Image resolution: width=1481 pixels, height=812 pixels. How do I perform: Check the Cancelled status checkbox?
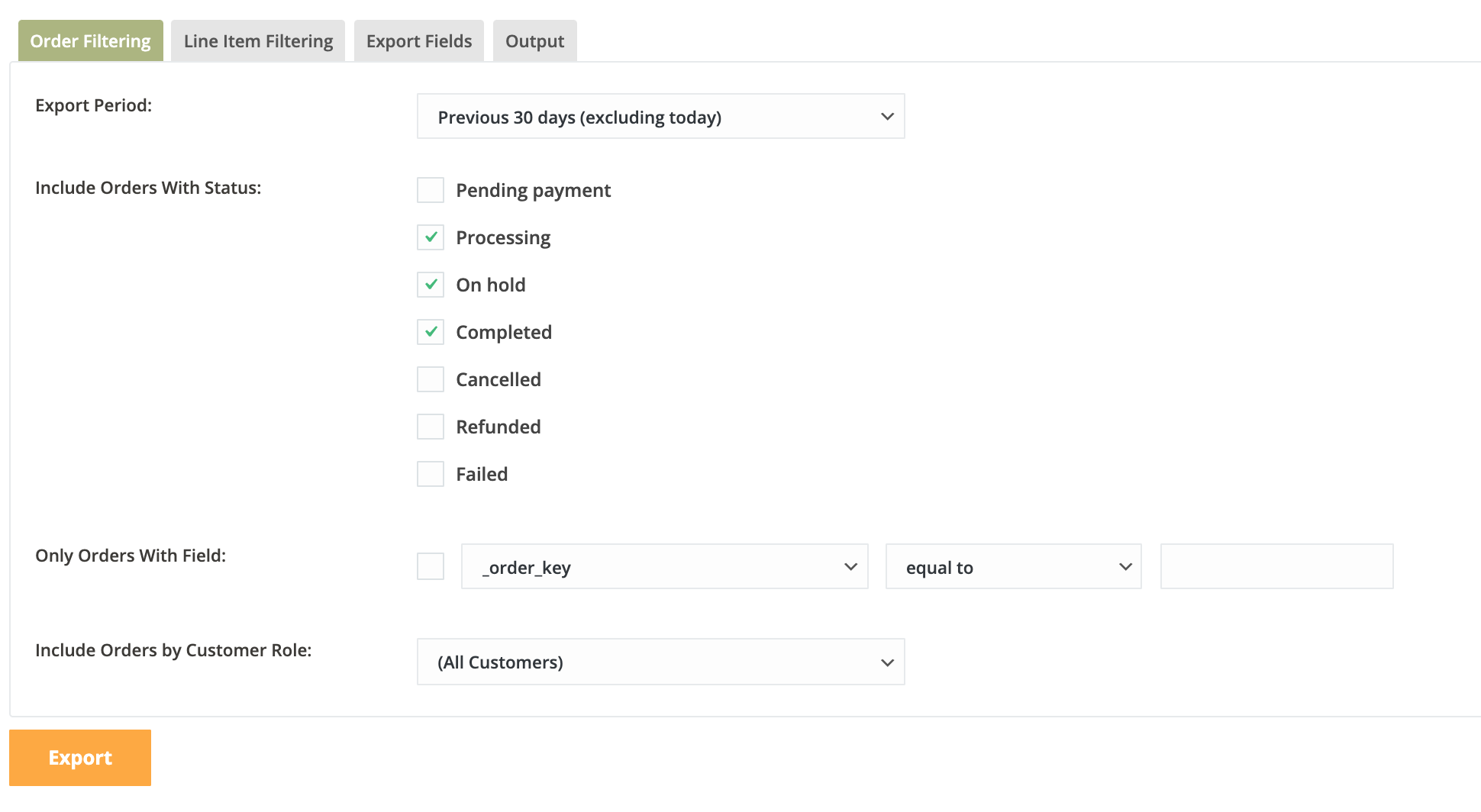(431, 379)
